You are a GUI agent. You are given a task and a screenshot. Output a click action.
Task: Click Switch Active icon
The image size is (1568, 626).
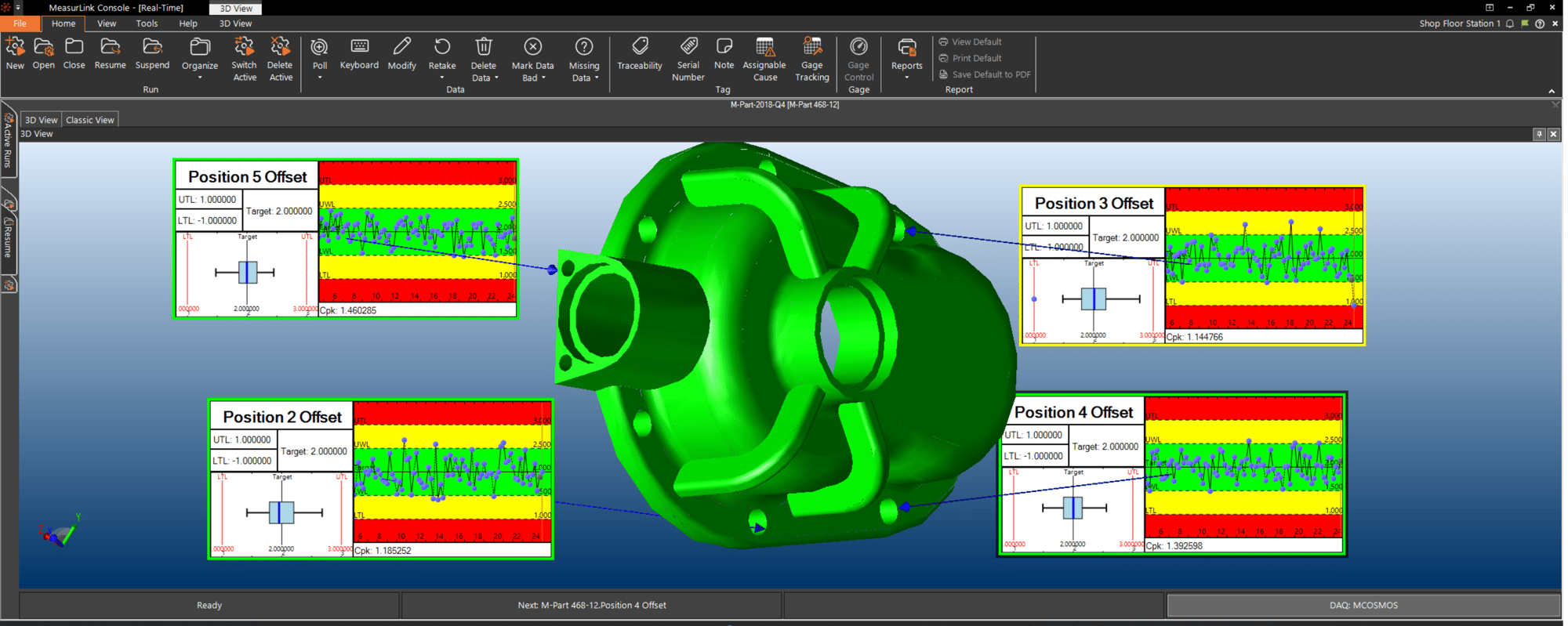pos(245,59)
